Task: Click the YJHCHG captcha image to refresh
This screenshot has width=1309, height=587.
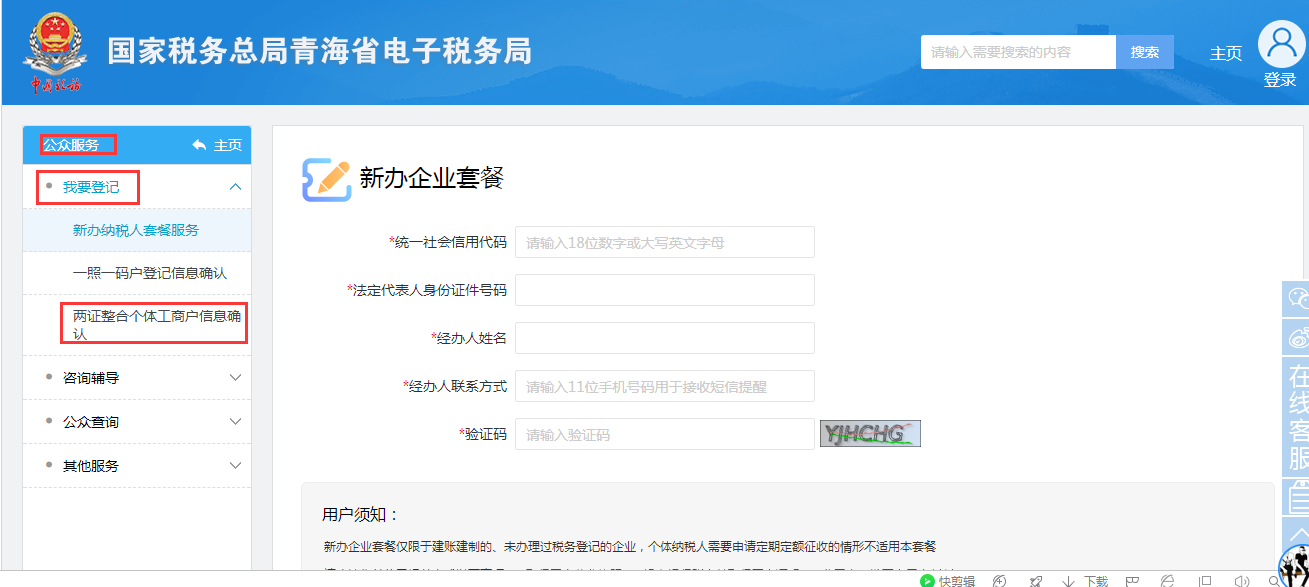Action: (869, 433)
